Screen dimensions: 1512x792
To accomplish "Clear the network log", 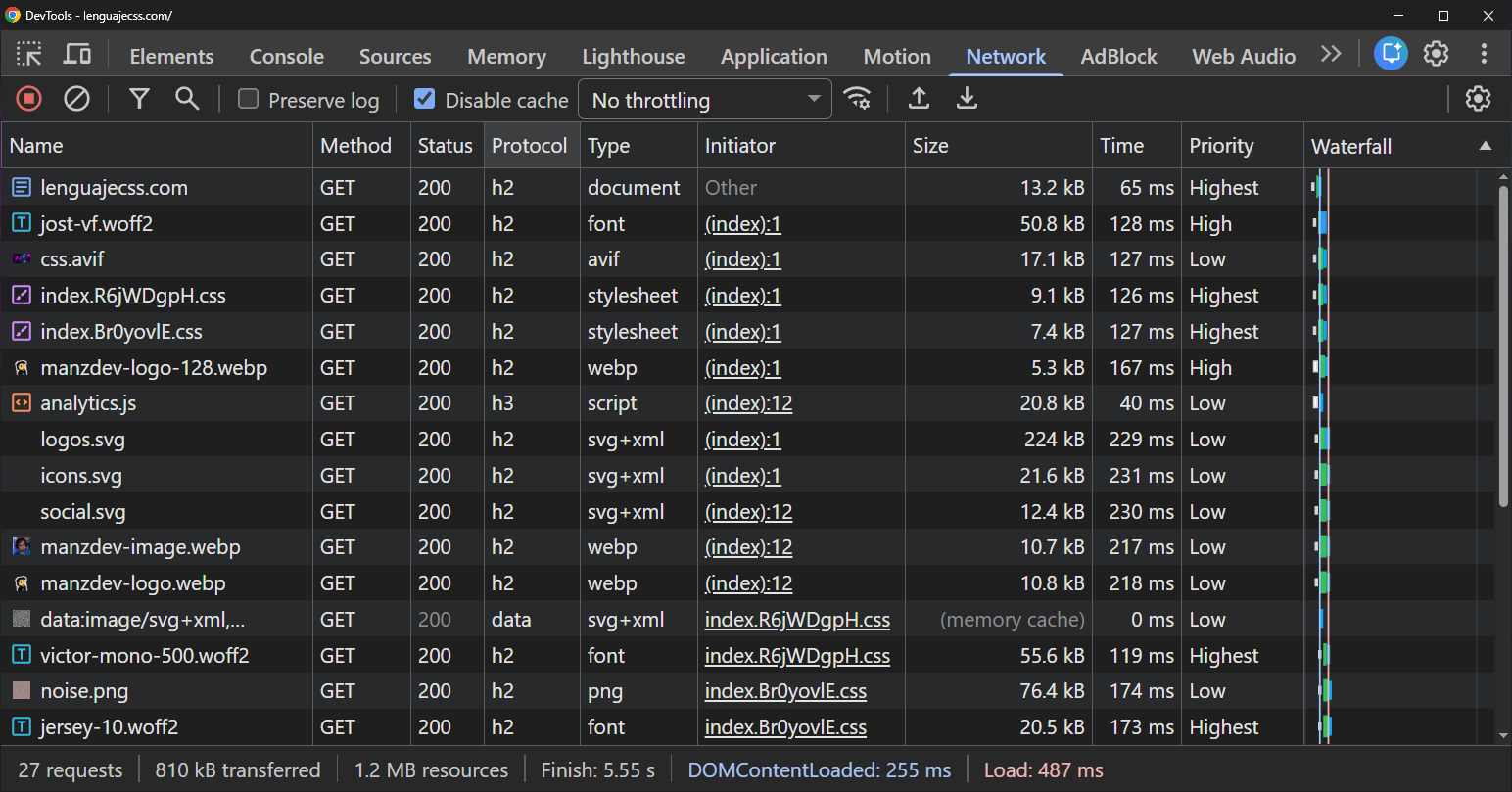I will (76, 98).
